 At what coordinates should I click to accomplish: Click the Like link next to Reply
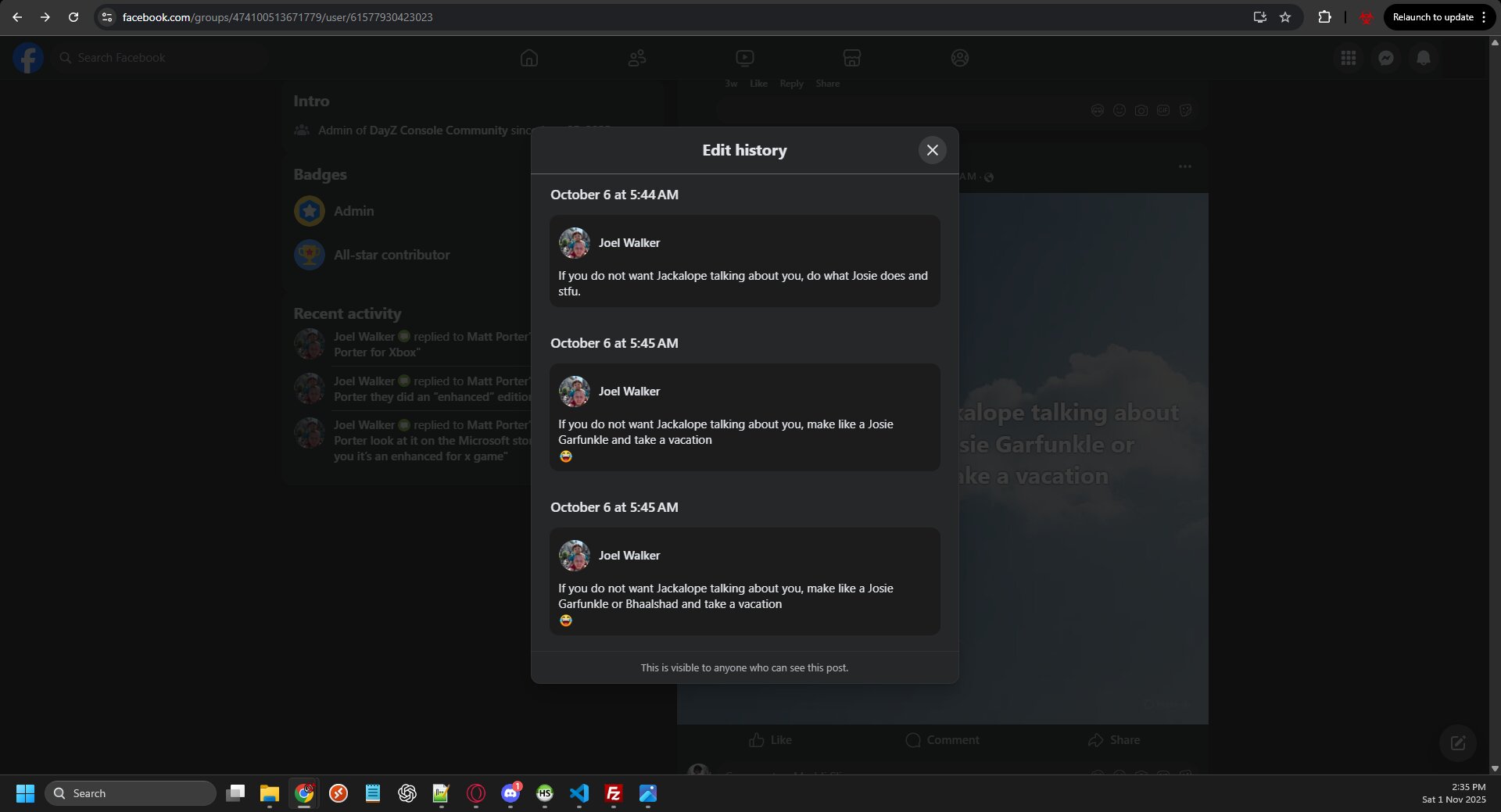click(x=758, y=84)
